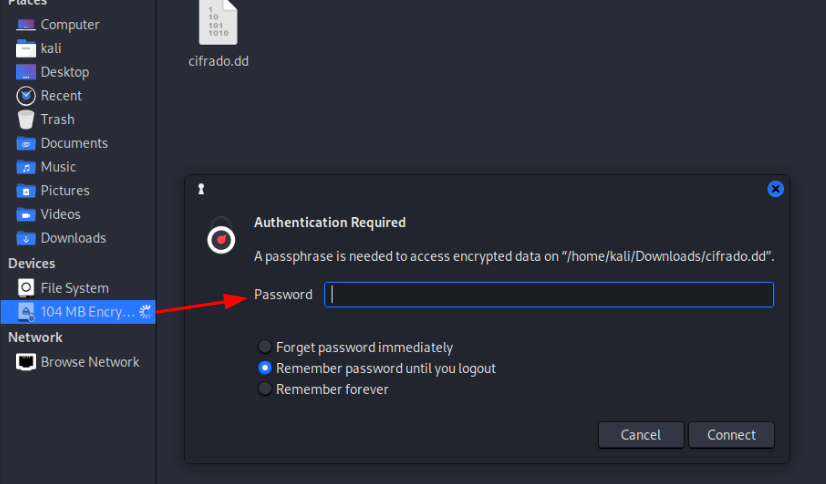
Task: Select the cifrado.dd file icon
Action: click(218, 23)
